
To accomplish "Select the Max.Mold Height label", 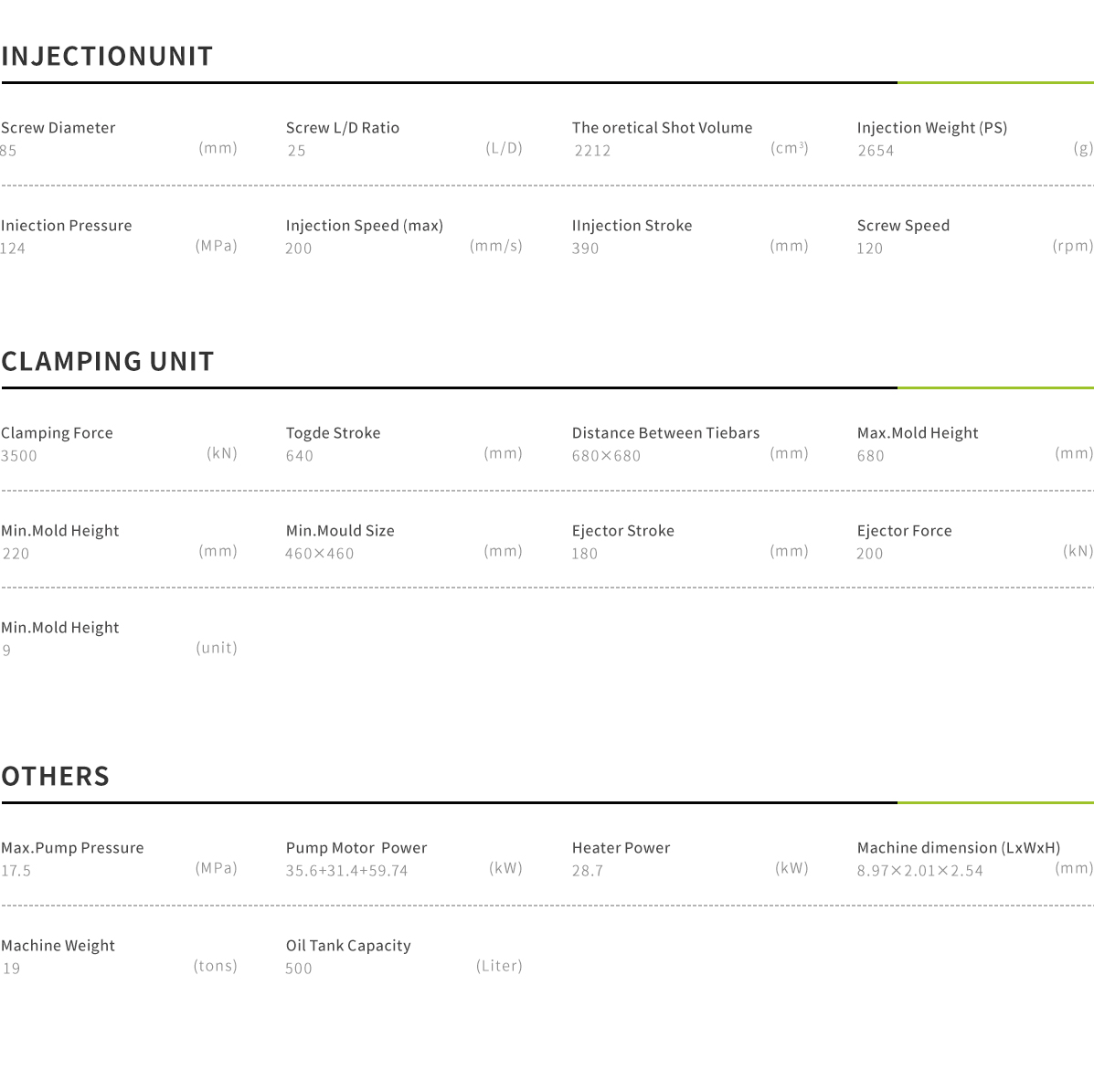I will tap(918, 433).
